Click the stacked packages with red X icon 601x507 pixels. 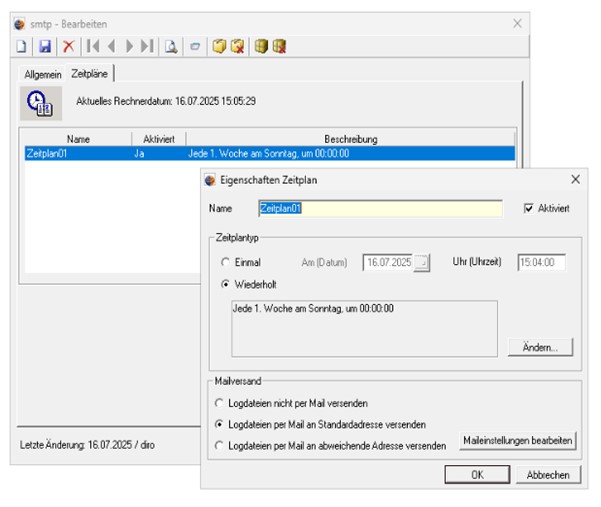[279, 46]
